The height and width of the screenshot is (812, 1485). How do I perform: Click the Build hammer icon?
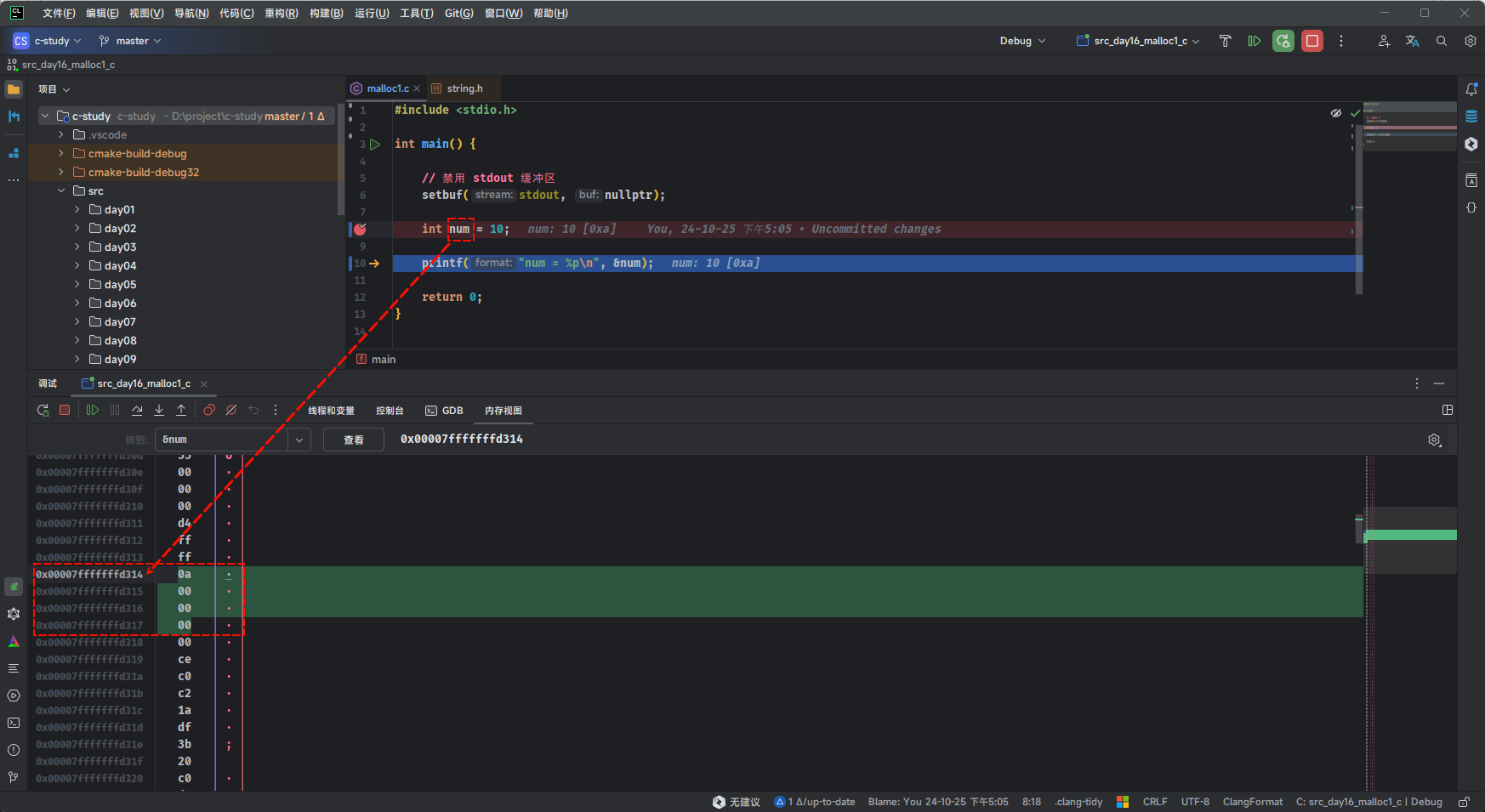[x=1225, y=41]
